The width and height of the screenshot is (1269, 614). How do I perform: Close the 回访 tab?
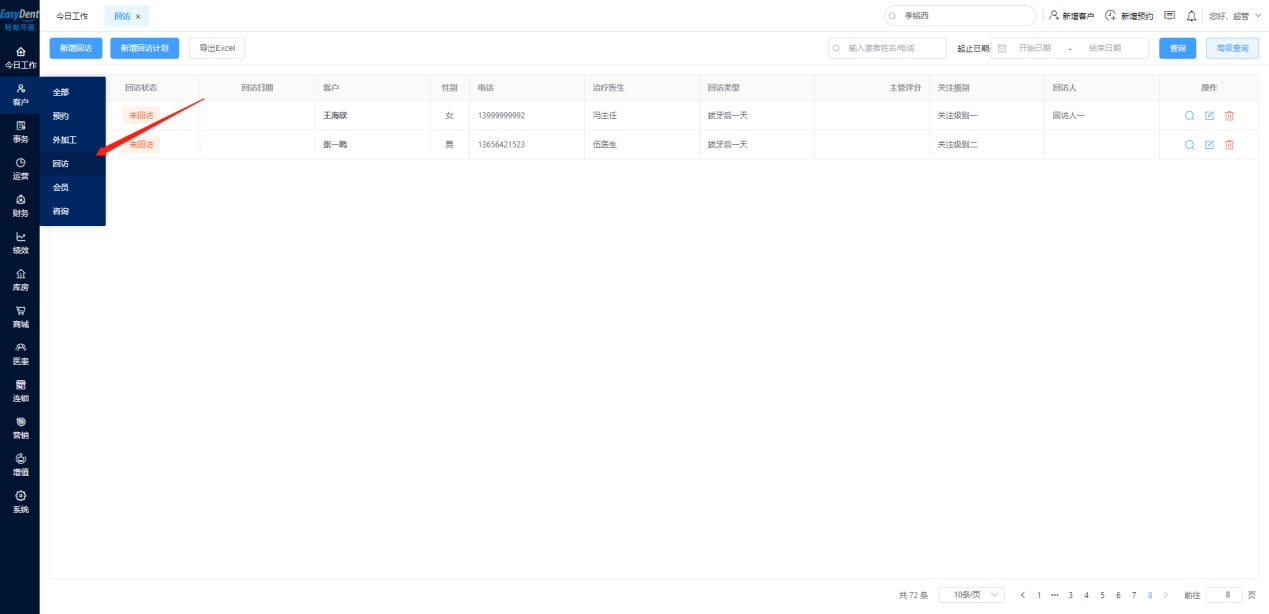coord(138,16)
